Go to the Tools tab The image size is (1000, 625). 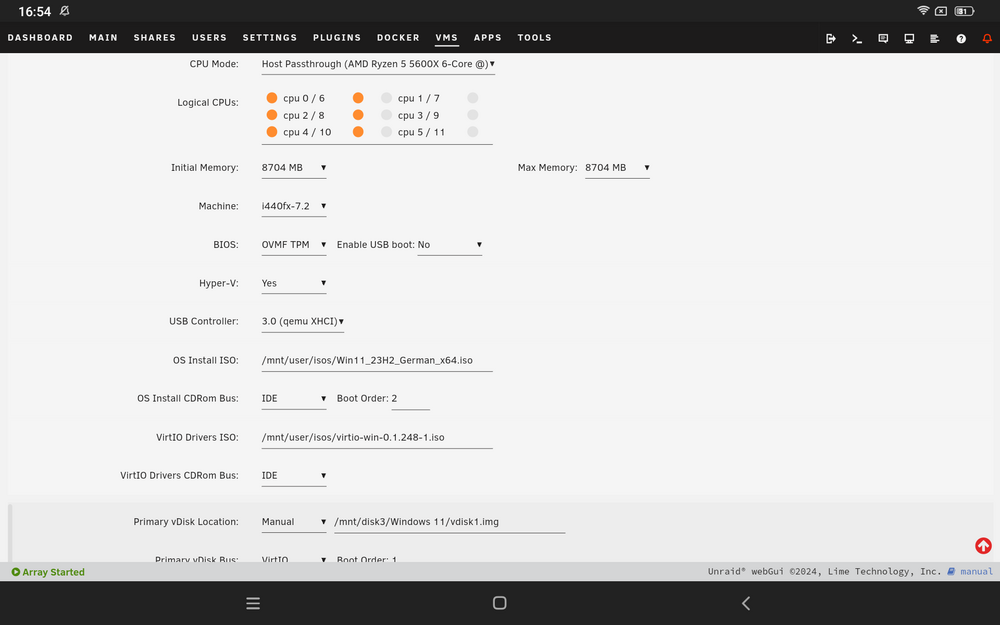[x=534, y=38]
